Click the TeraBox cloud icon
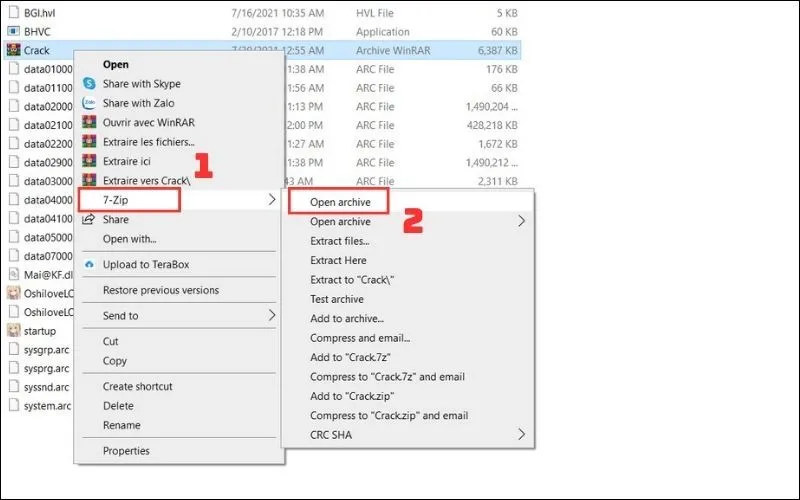Viewport: 800px width, 500px height. pyautogui.click(x=89, y=264)
